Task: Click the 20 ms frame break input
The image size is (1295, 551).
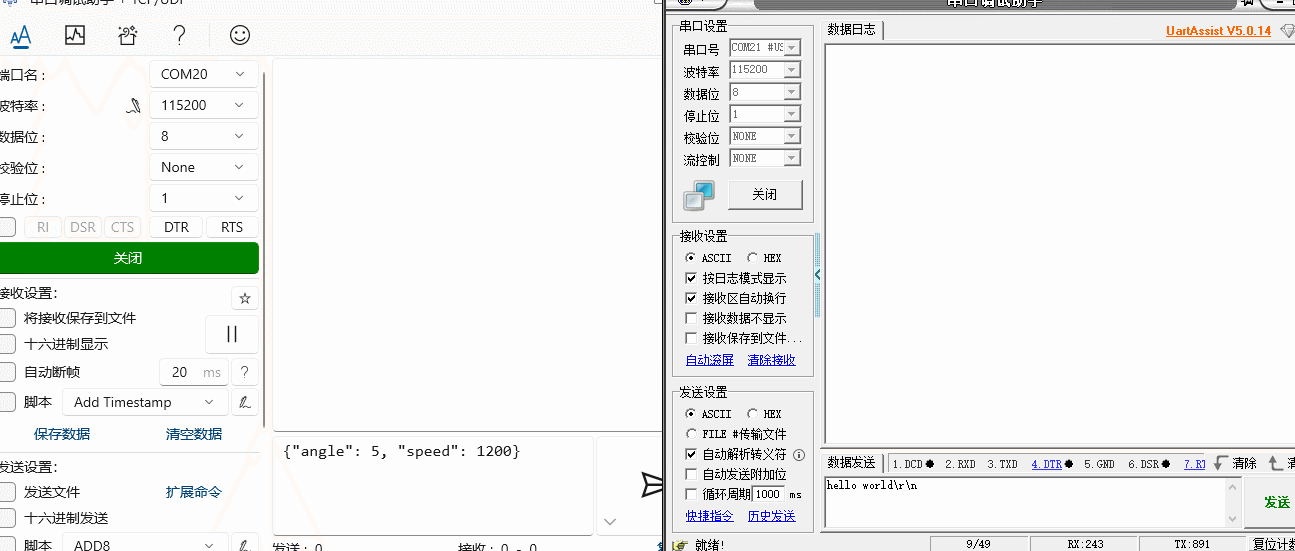Action: [x=193, y=372]
